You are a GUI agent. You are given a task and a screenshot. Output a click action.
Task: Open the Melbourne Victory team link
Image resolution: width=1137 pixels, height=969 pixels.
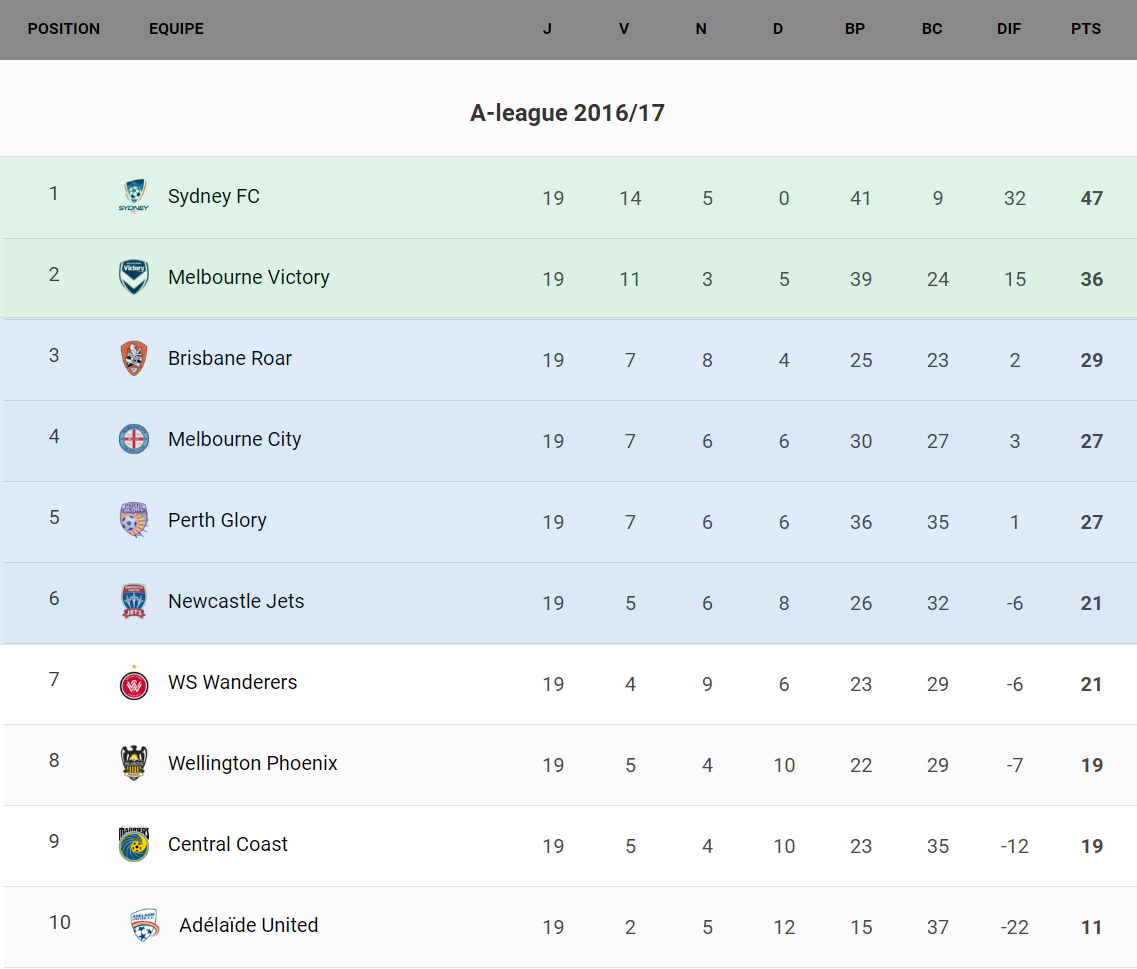coord(249,277)
